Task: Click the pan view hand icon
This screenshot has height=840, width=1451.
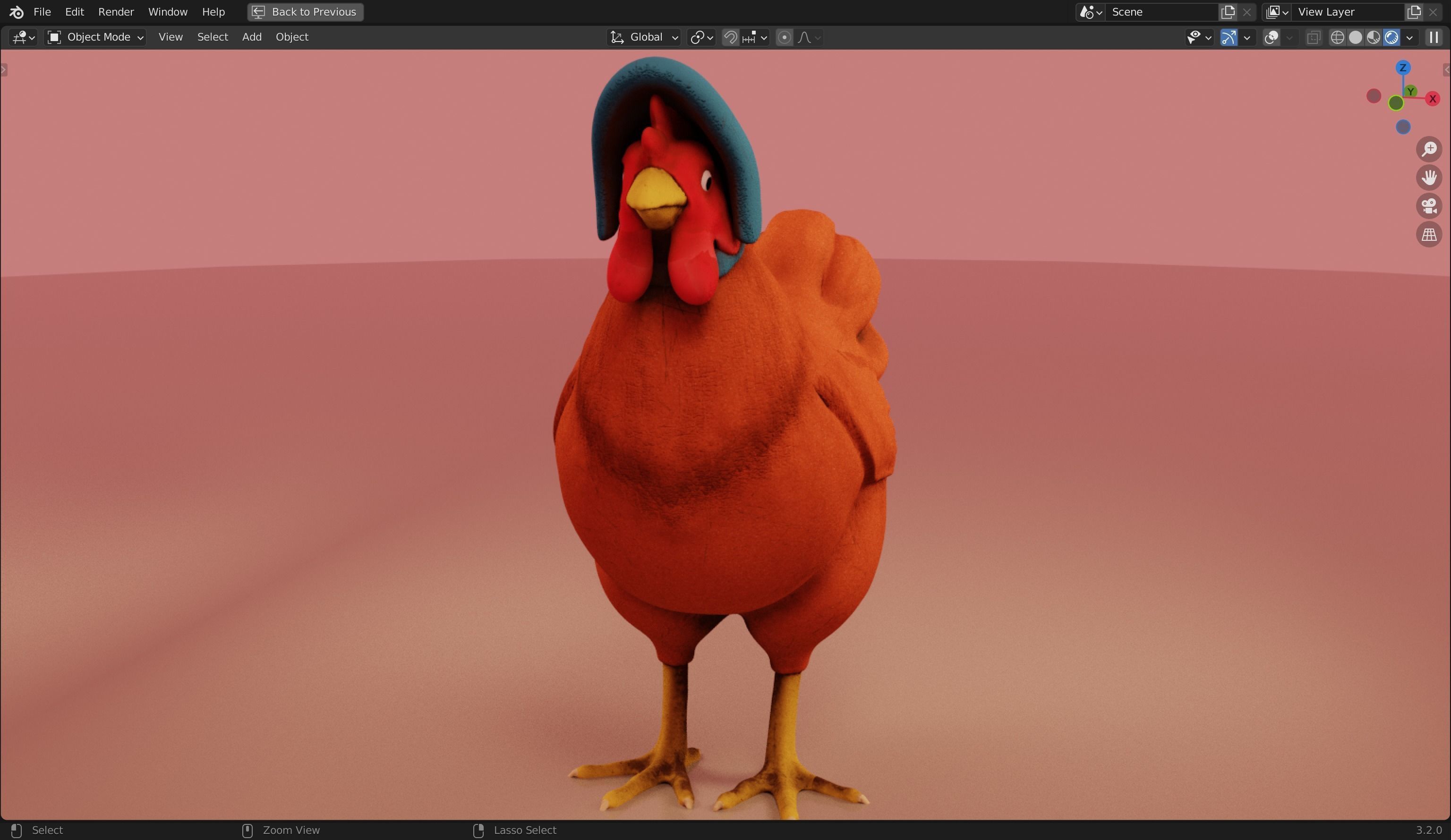Action: click(x=1429, y=178)
